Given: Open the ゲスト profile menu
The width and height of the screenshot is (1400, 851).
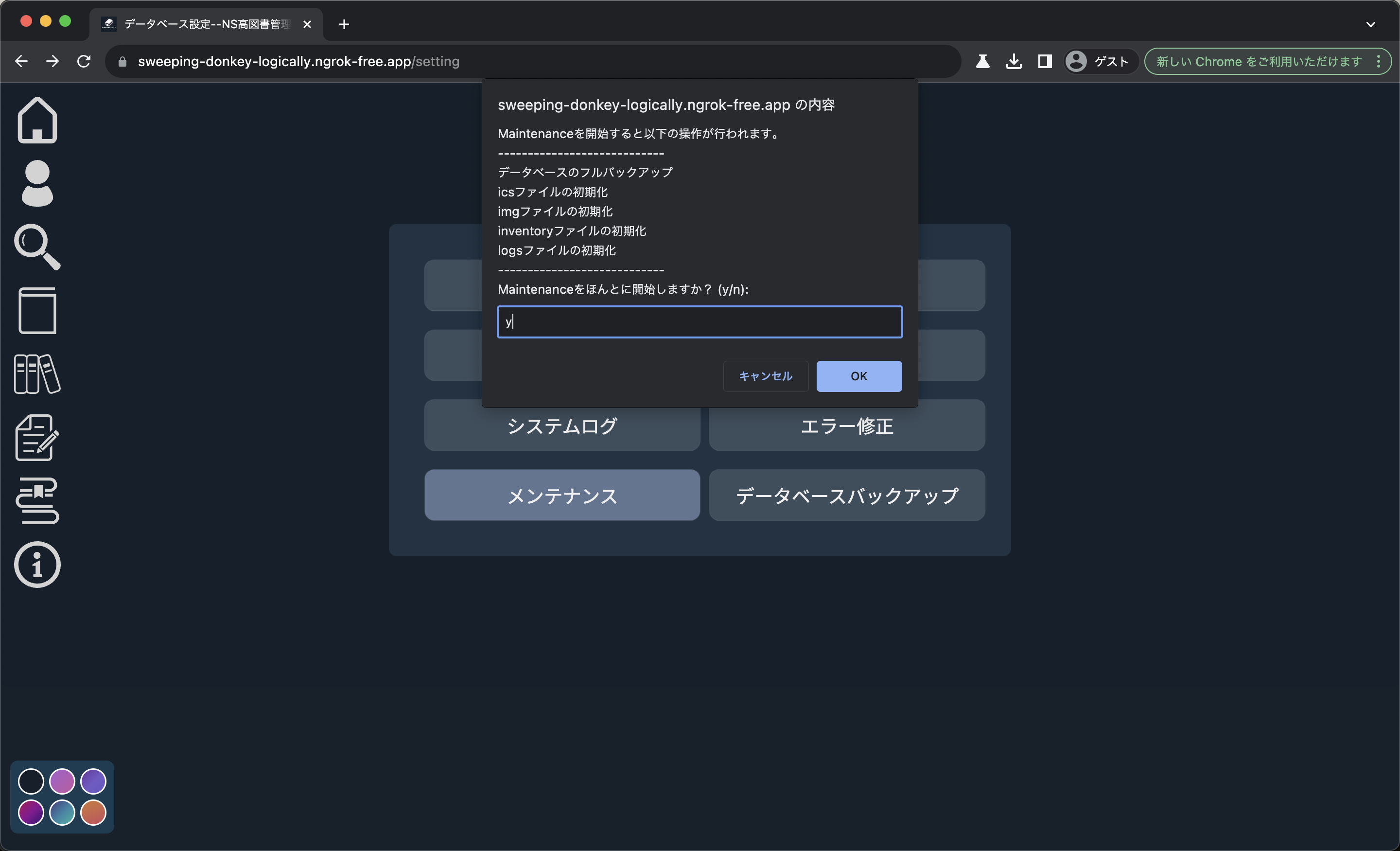Looking at the screenshot, I should click(x=1099, y=61).
